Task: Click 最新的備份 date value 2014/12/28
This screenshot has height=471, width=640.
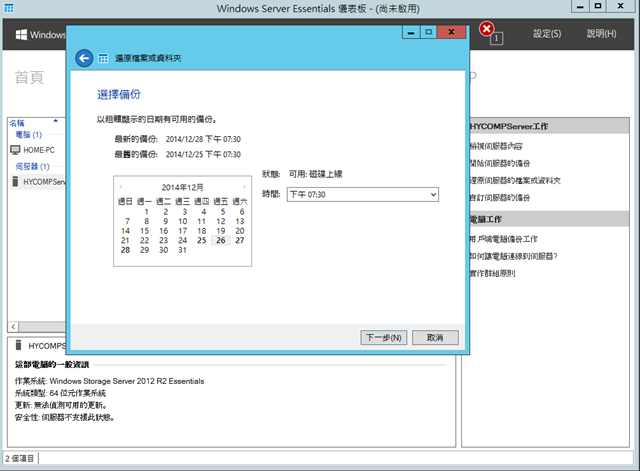Action: pos(203,139)
